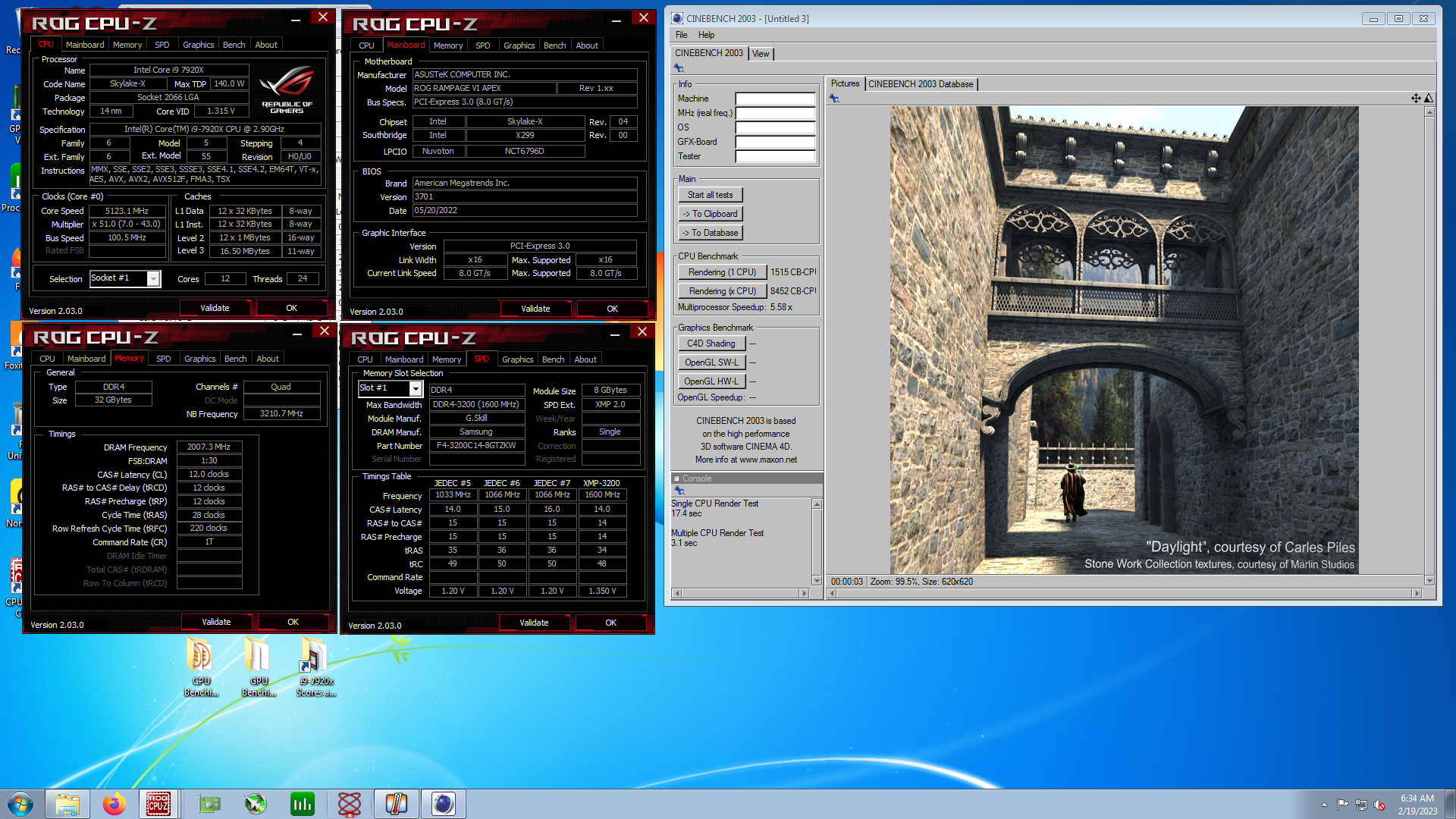Open the Slot #1 memory slot dropdown
Image resolution: width=1456 pixels, height=819 pixels.
(x=415, y=388)
